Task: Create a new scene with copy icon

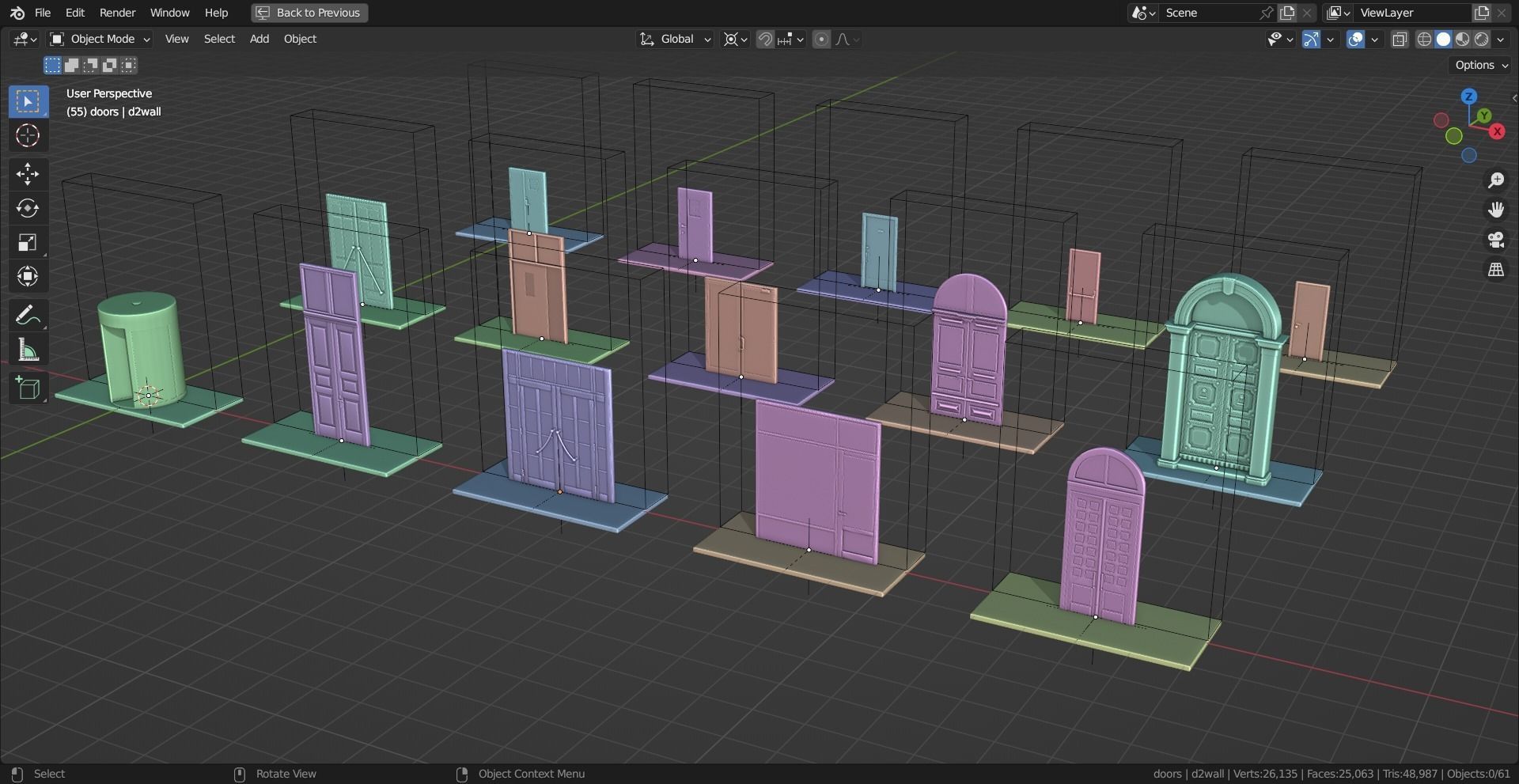Action: pos(1287,13)
